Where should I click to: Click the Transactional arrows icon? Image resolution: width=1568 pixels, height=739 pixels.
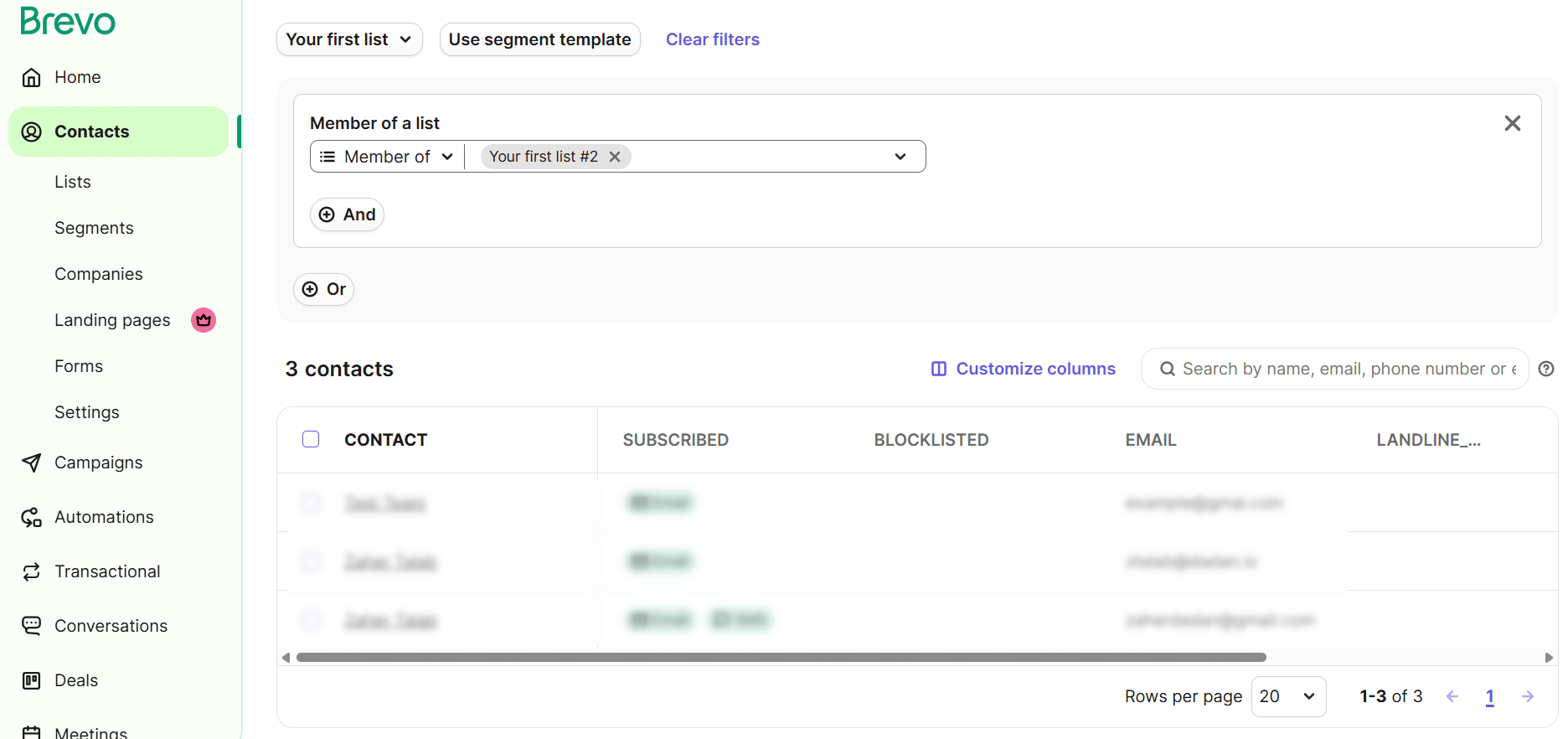tap(32, 572)
